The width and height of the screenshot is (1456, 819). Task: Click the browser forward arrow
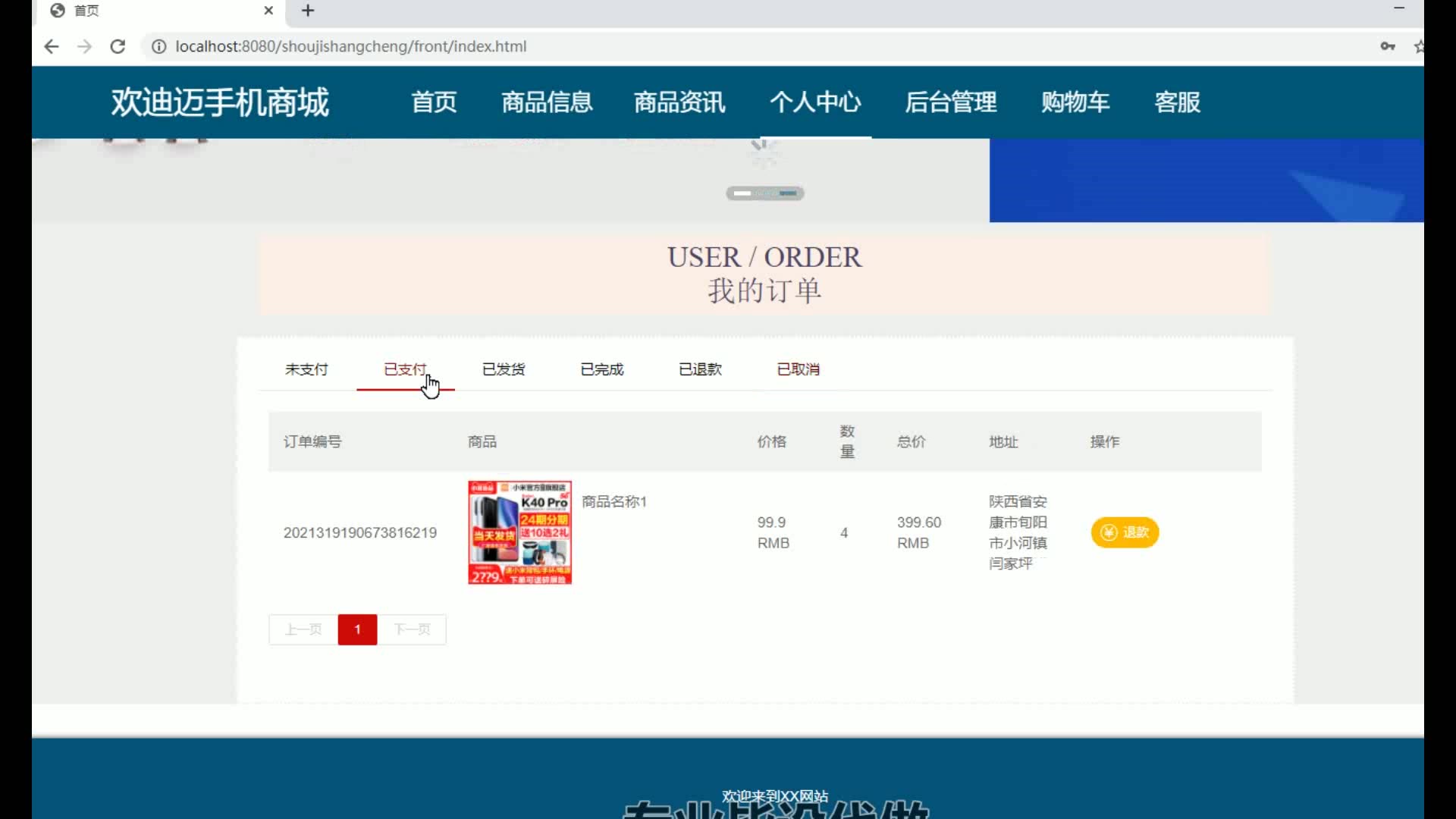click(x=84, y=46)
